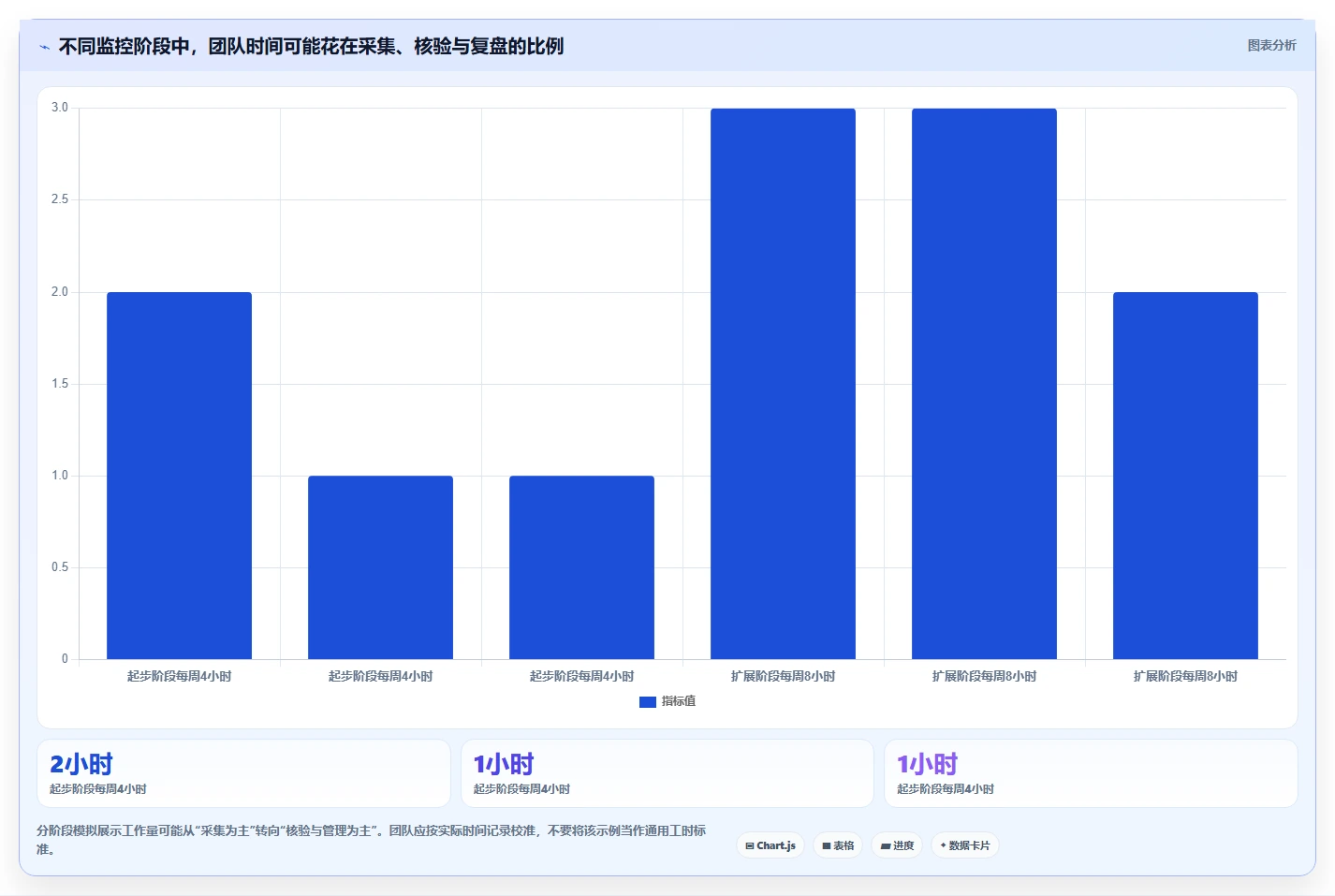The height and width of the screenshot is (896, 1335).
Task: Click the 0.5 y-axis label
Action: pos(60,567)
